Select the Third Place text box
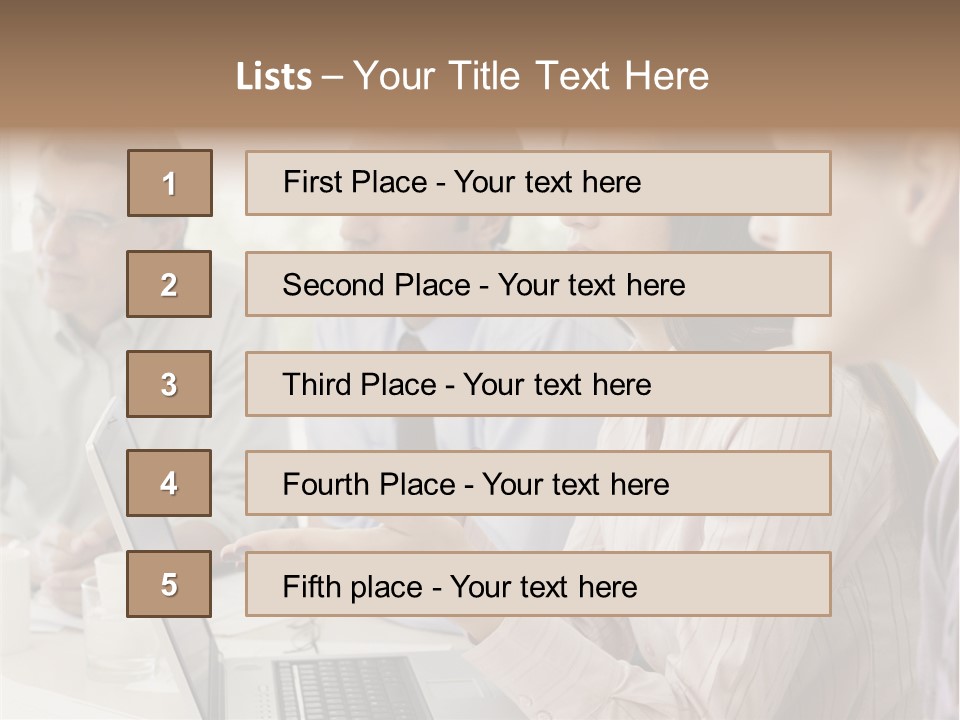 tap(538, 384)
